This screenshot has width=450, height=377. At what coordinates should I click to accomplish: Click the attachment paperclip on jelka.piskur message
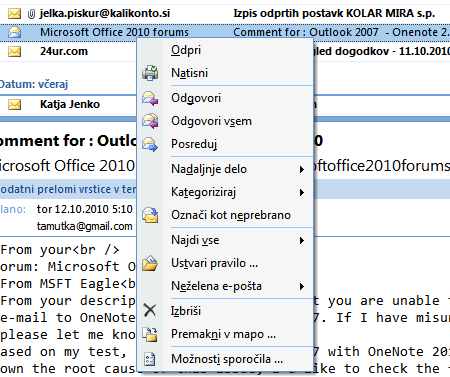point(31,14)
